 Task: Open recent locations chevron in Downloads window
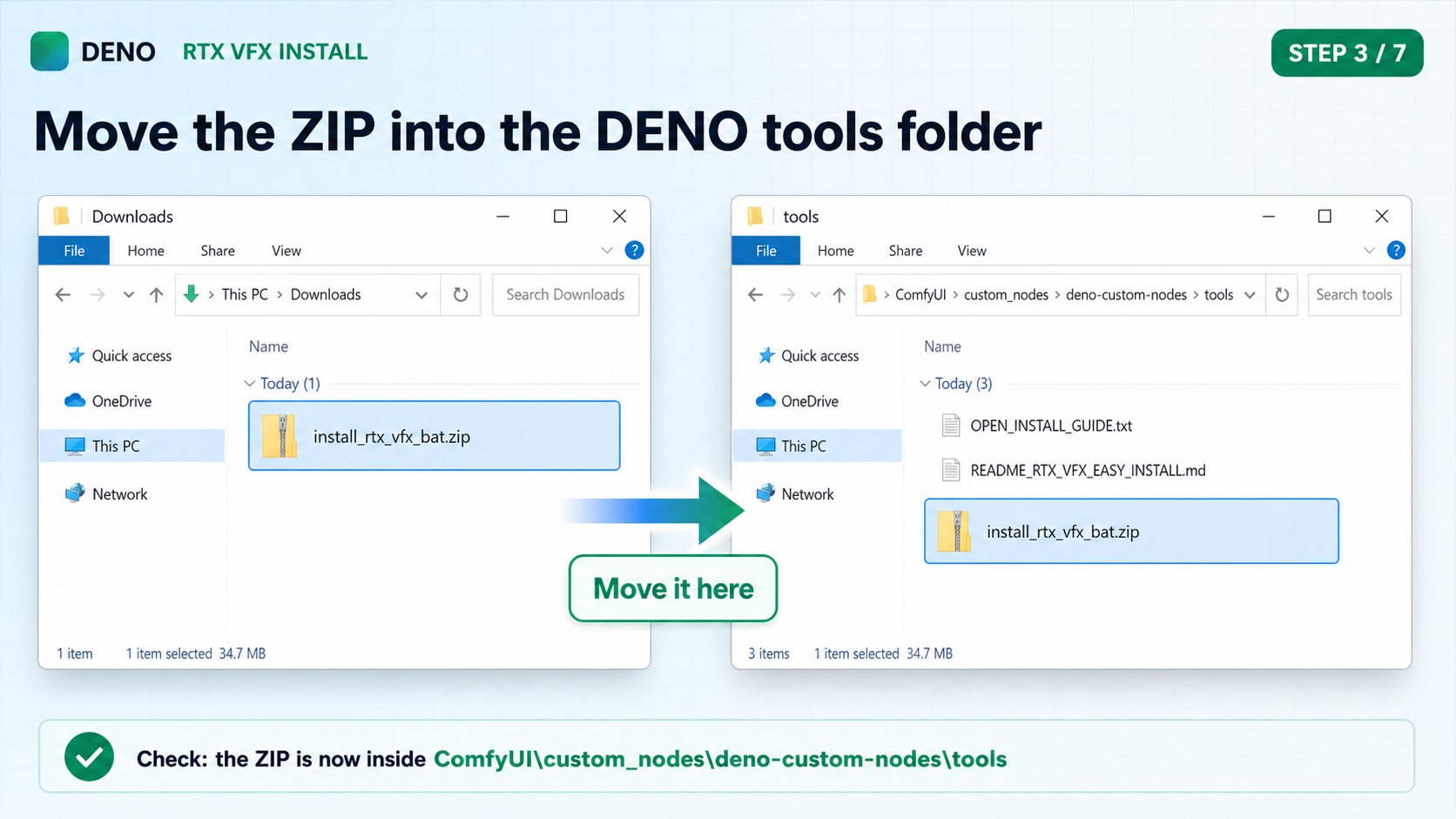click(x=129, y=295)
